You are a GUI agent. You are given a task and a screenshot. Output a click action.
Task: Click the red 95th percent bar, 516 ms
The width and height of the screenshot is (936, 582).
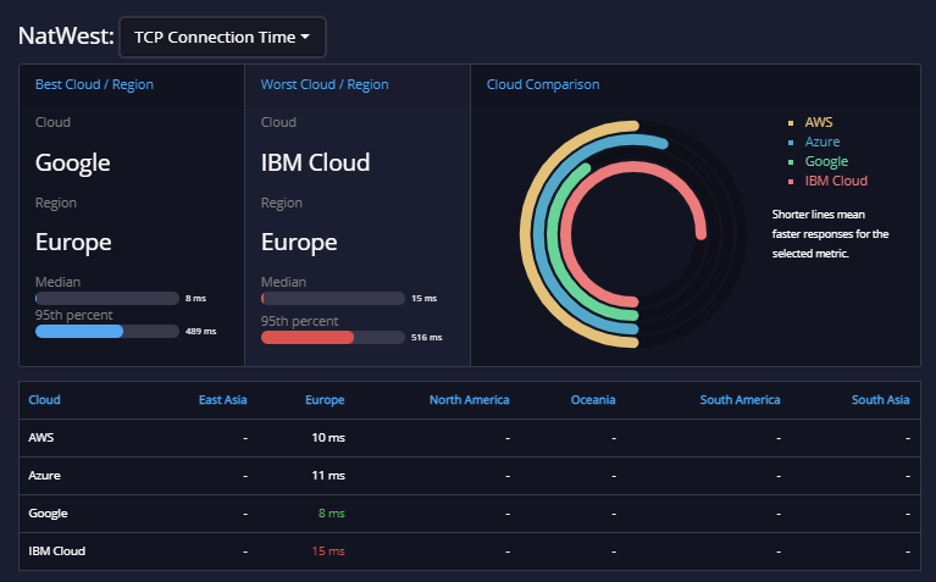[x=307, y=337]
